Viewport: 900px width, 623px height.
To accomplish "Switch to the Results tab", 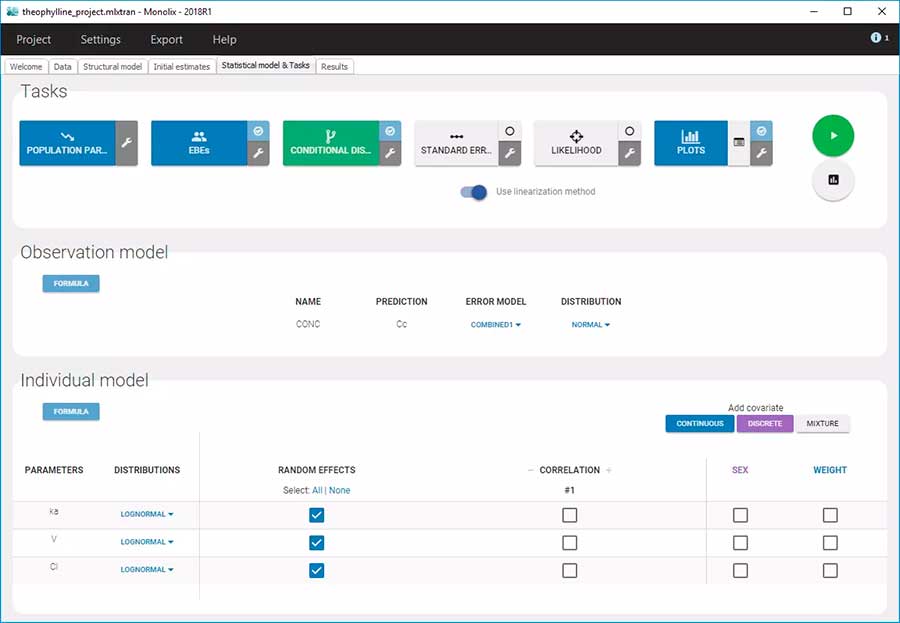I will pos(335,67).
